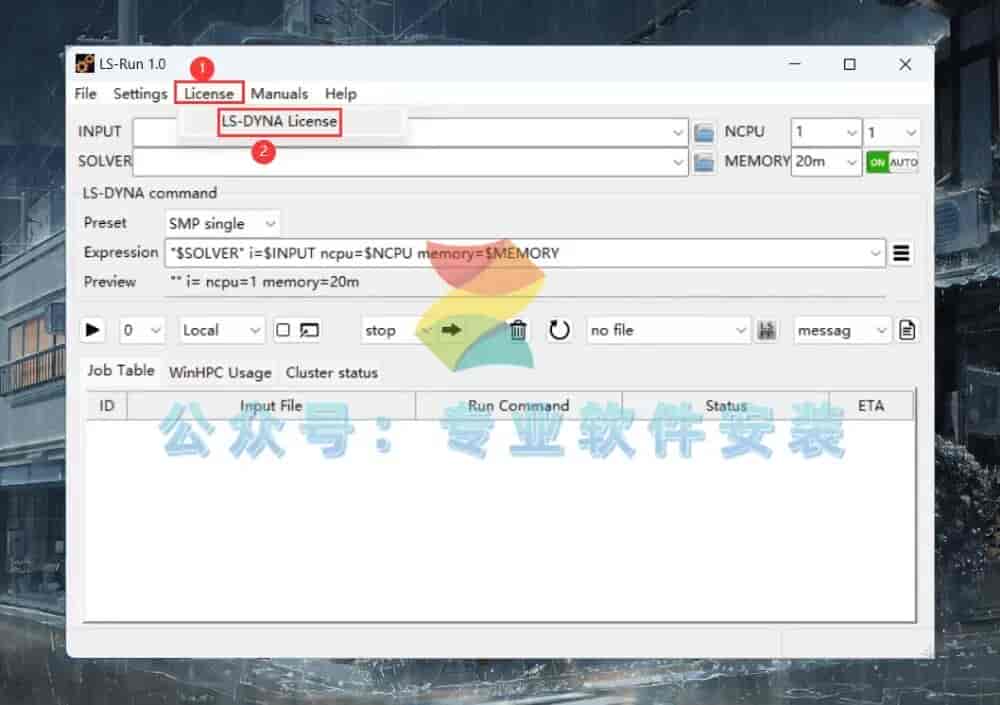Viewport: 1000px width, 705px height.
Task: Click the Status column header
Action: (x=726, y=406)
